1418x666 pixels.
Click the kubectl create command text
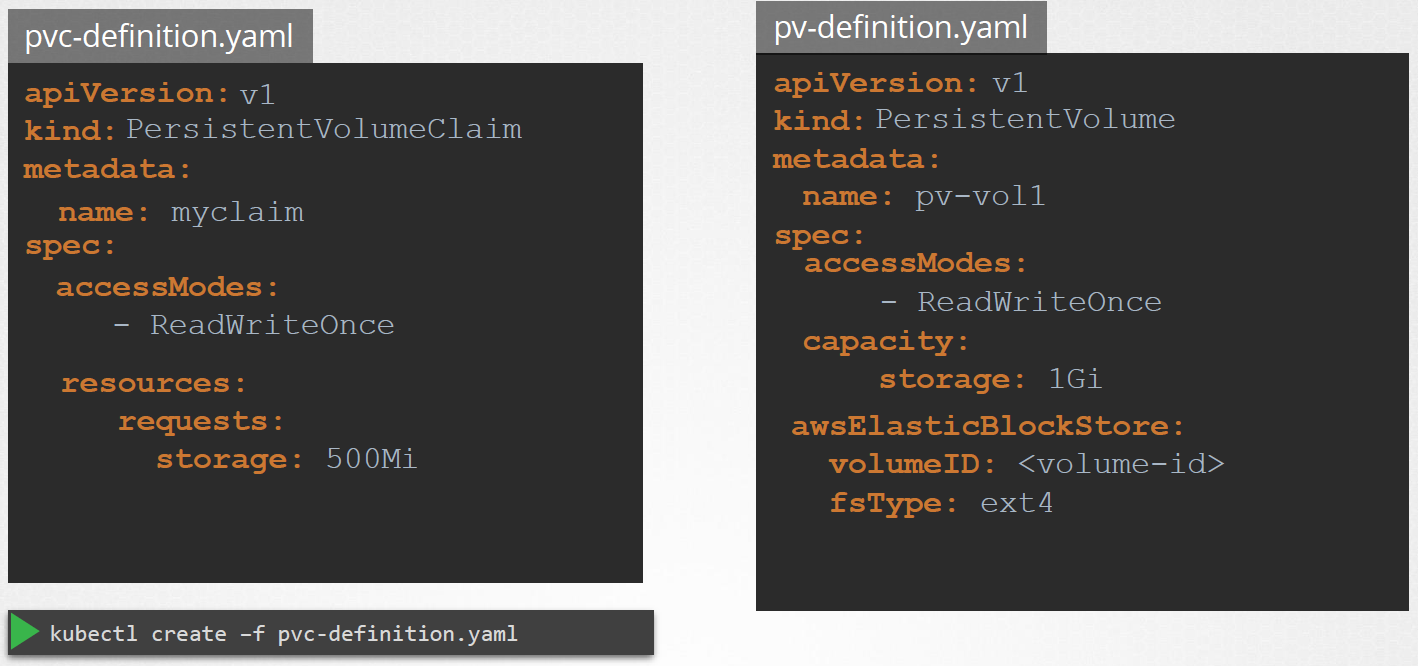(283, 634)
